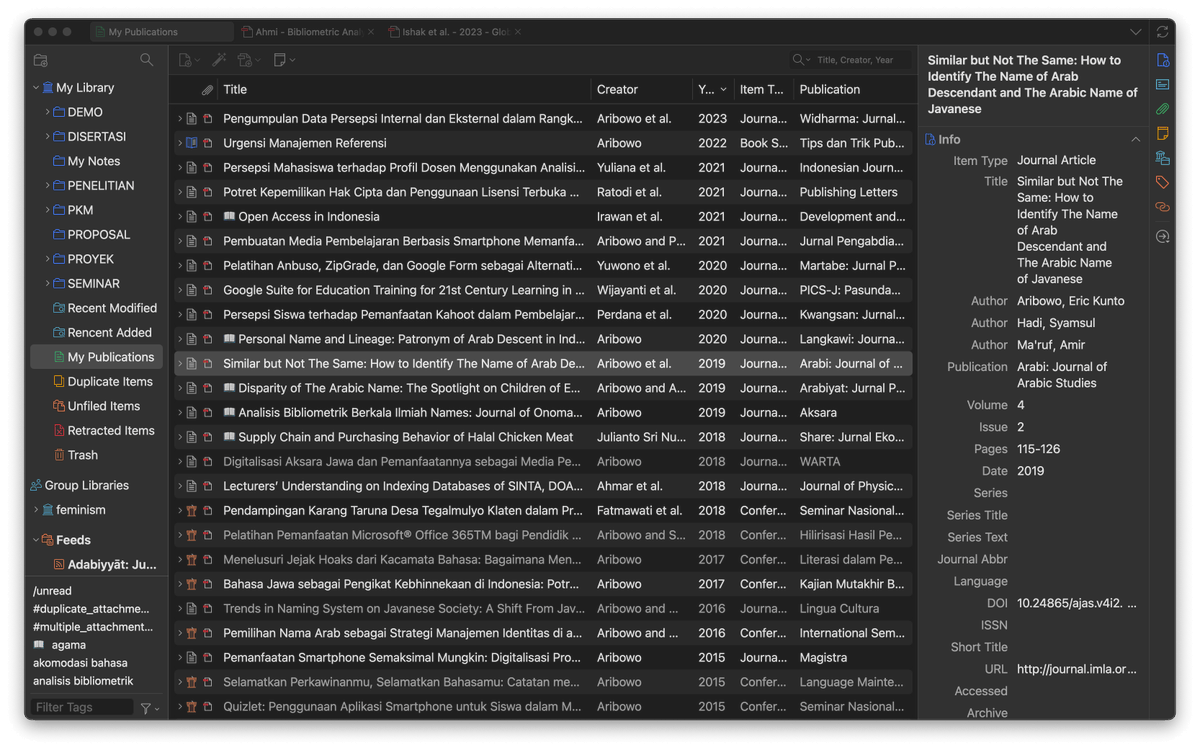Click author field Hadi, Syamsul

coord(1056,323)
